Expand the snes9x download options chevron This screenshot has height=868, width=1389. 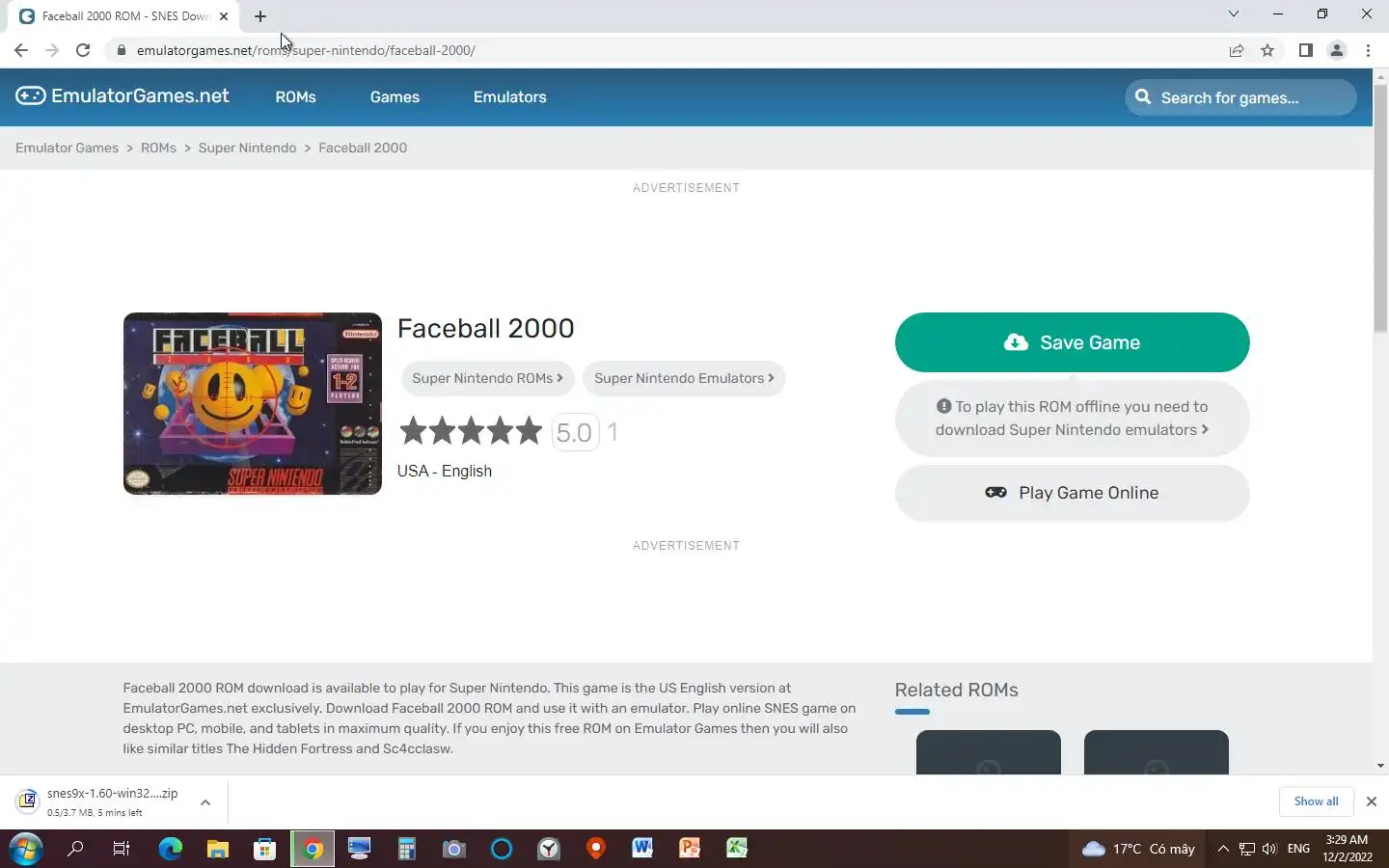tap(205, 801)
